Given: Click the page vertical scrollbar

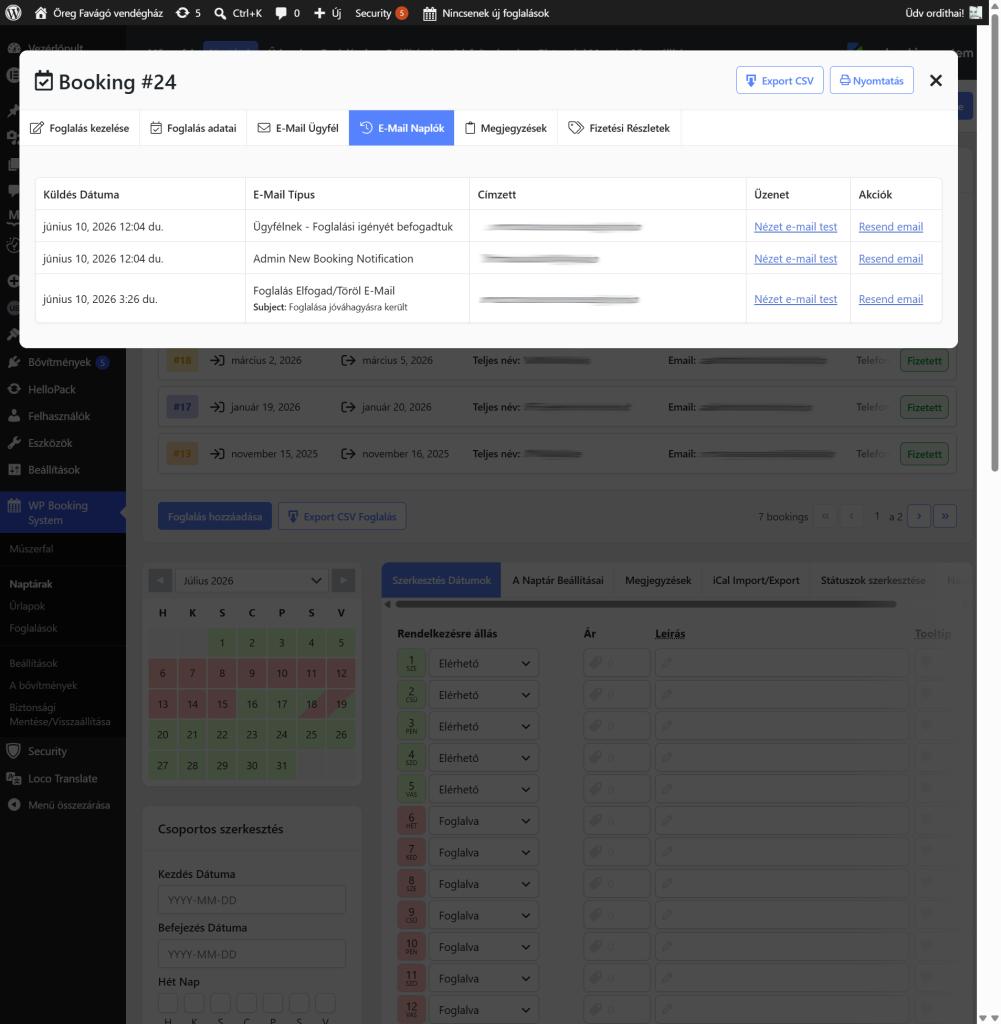Looking at the screenshot, I should 994,242.
